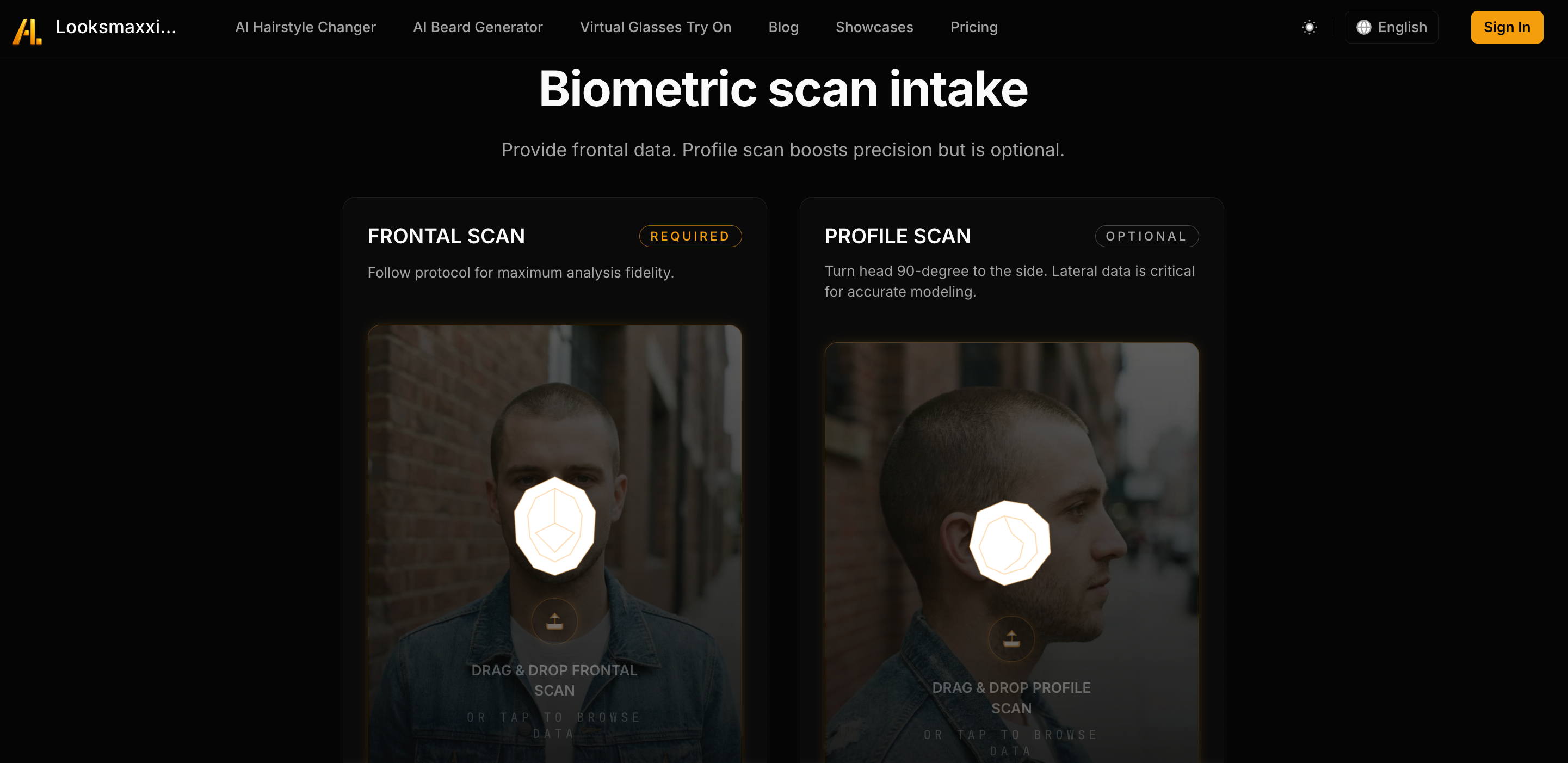Open the Showcases page

coord(874,27)
